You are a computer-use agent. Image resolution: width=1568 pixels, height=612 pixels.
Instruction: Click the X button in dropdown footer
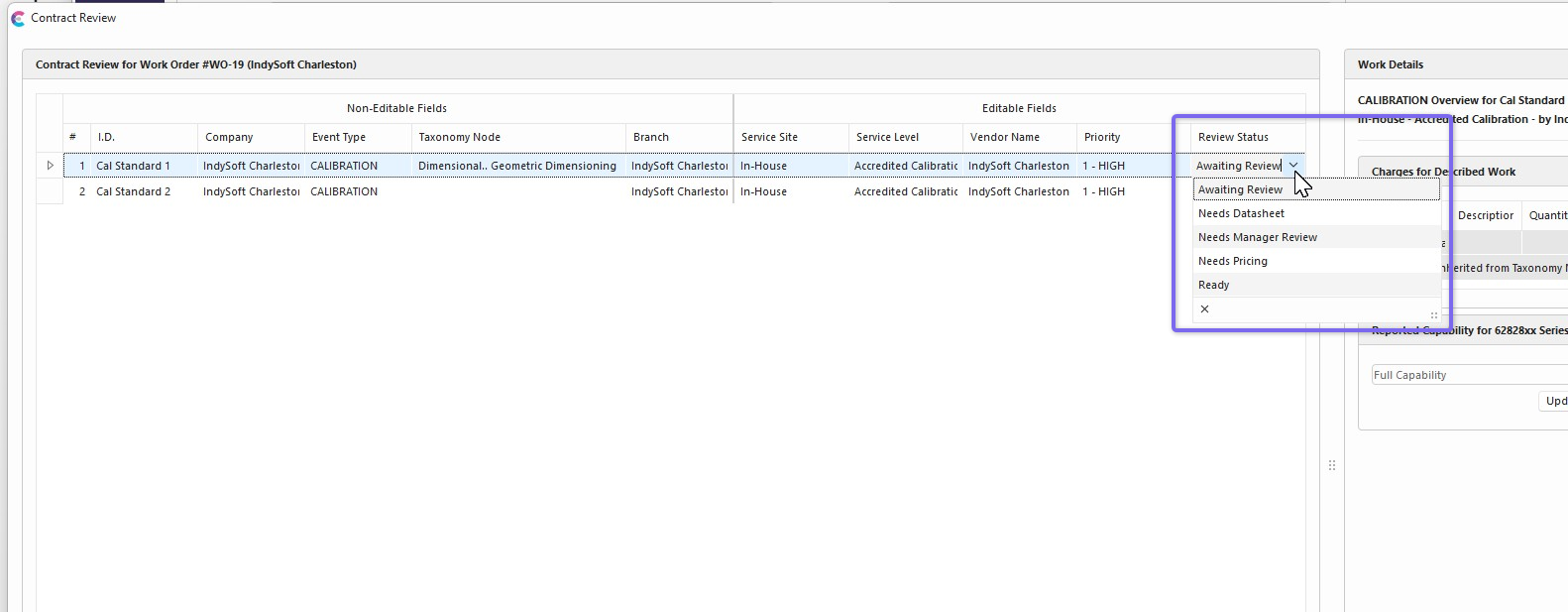[1204, 309]
